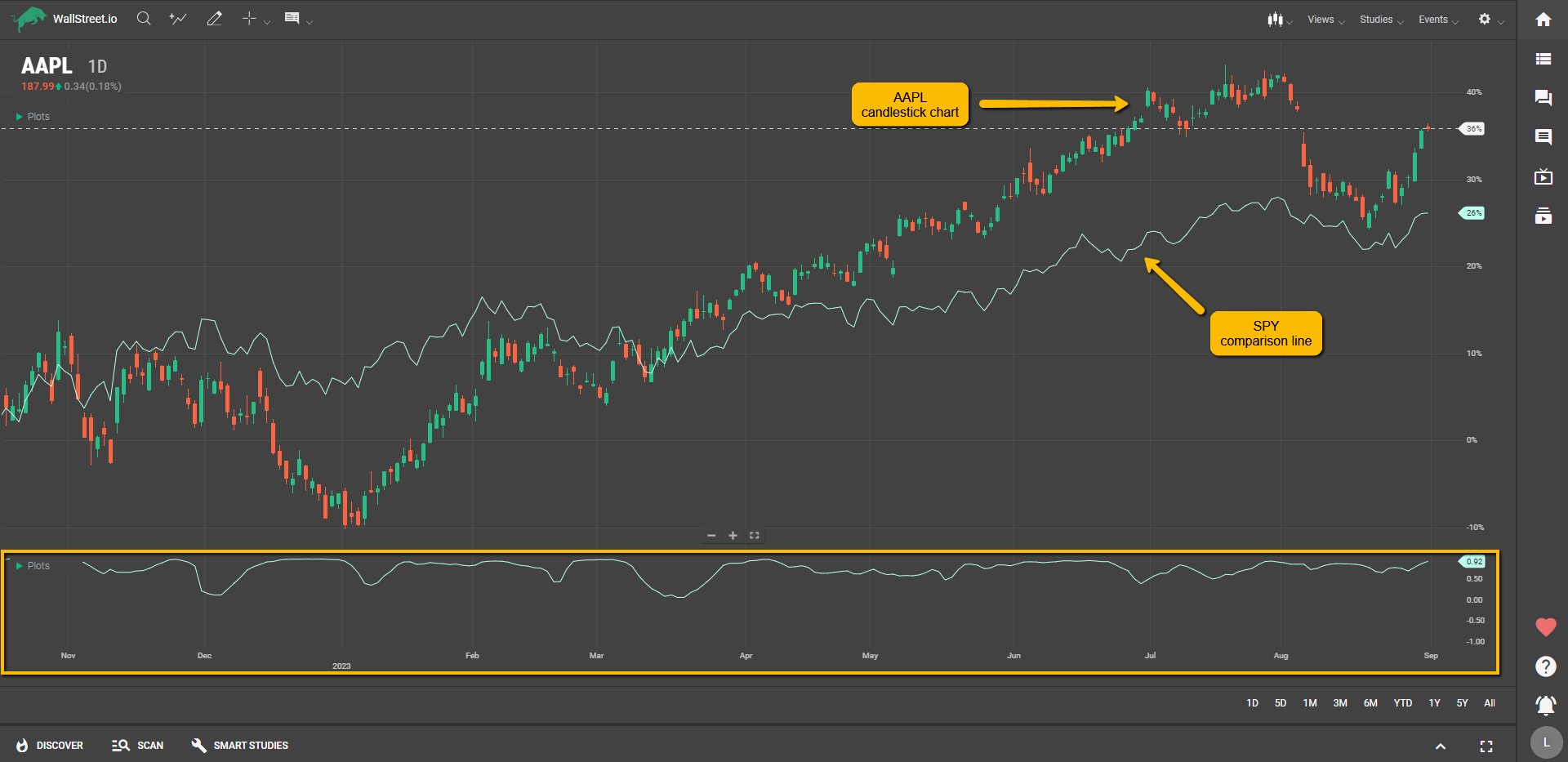Click the zoom out minus button
The width and height of the screenshot is (1568, 762).
(x=711, y=536)
